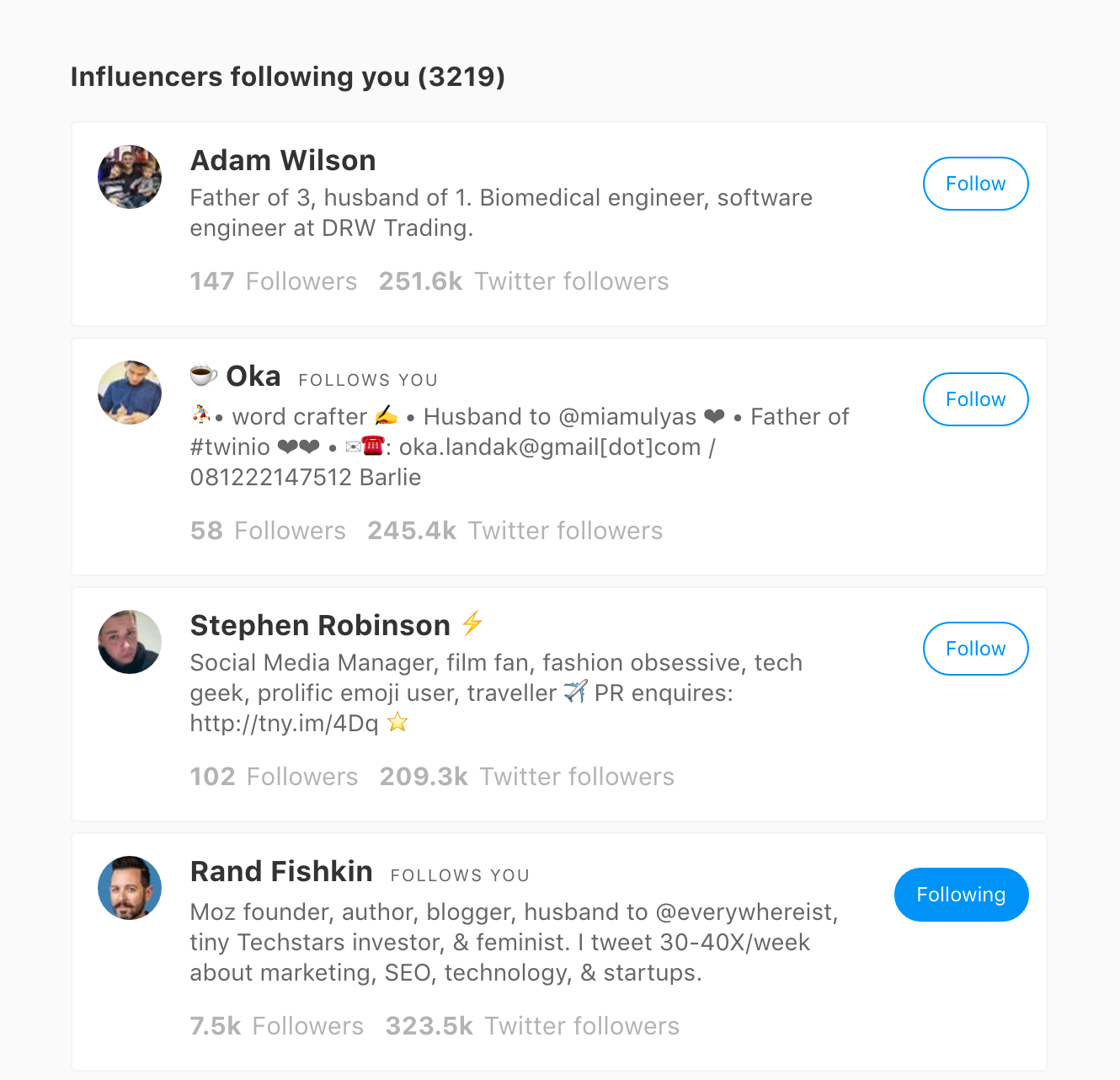Click the lightning bolt next to Stephen Robinson

tap(472, 623)
